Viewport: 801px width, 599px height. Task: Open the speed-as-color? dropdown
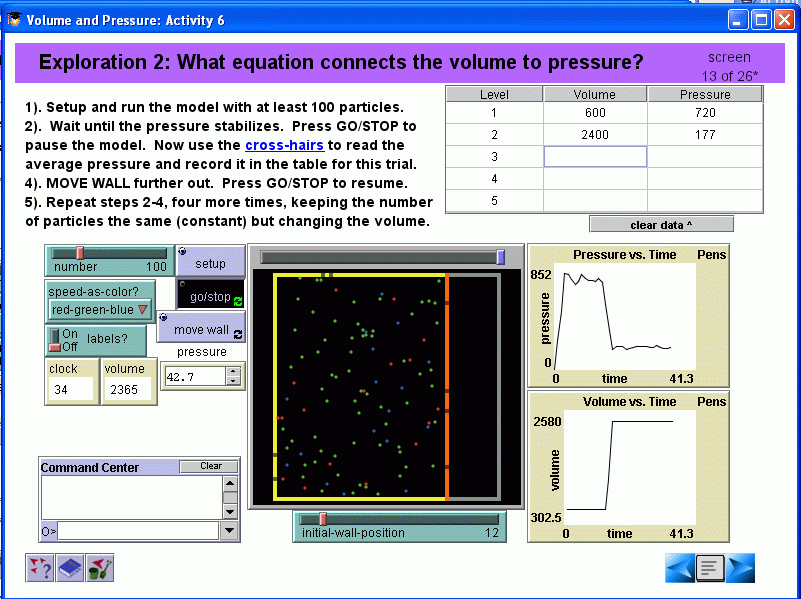[x=100, y=310]
